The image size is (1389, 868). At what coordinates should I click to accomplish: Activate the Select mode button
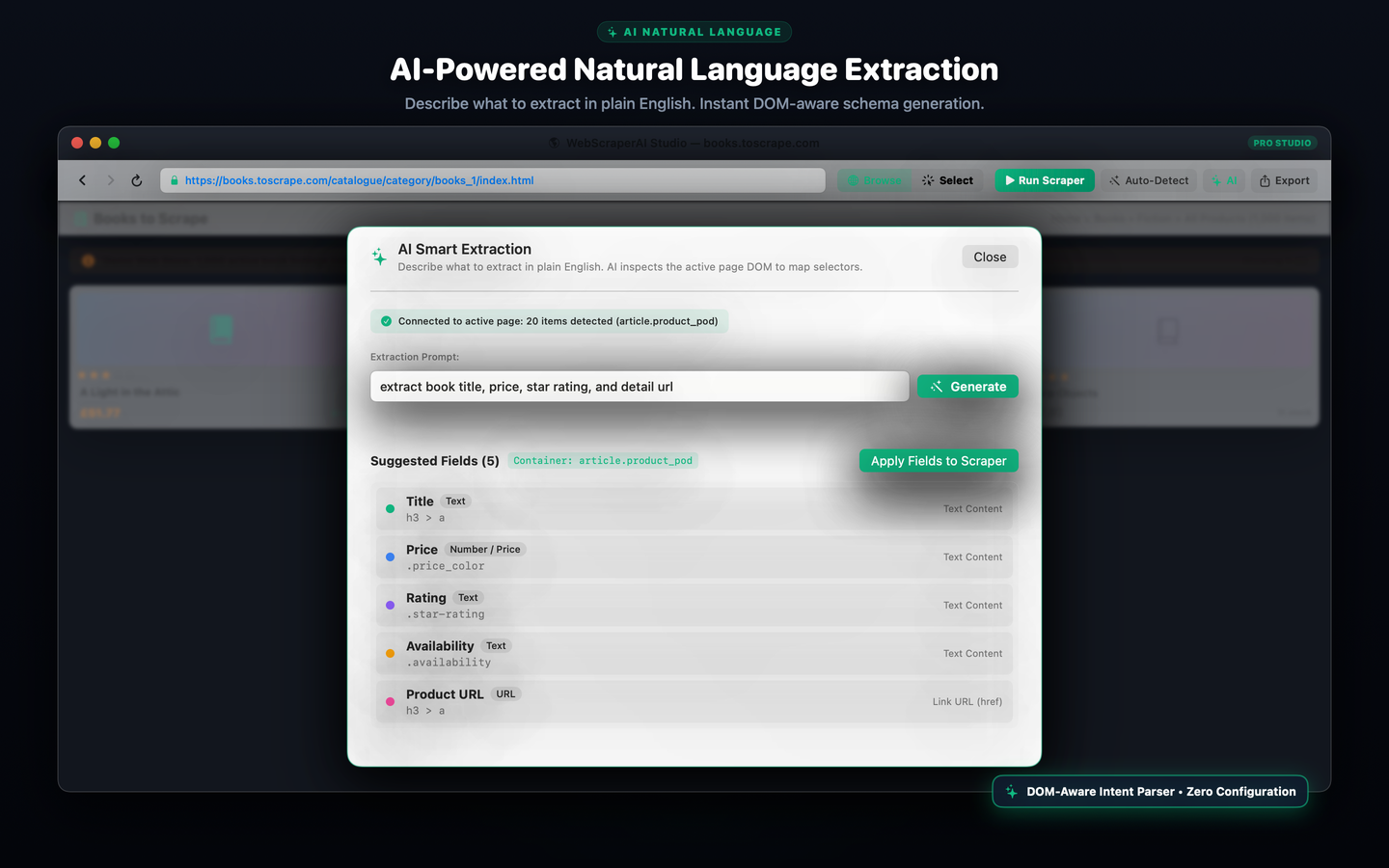click(x=948, y=180)
